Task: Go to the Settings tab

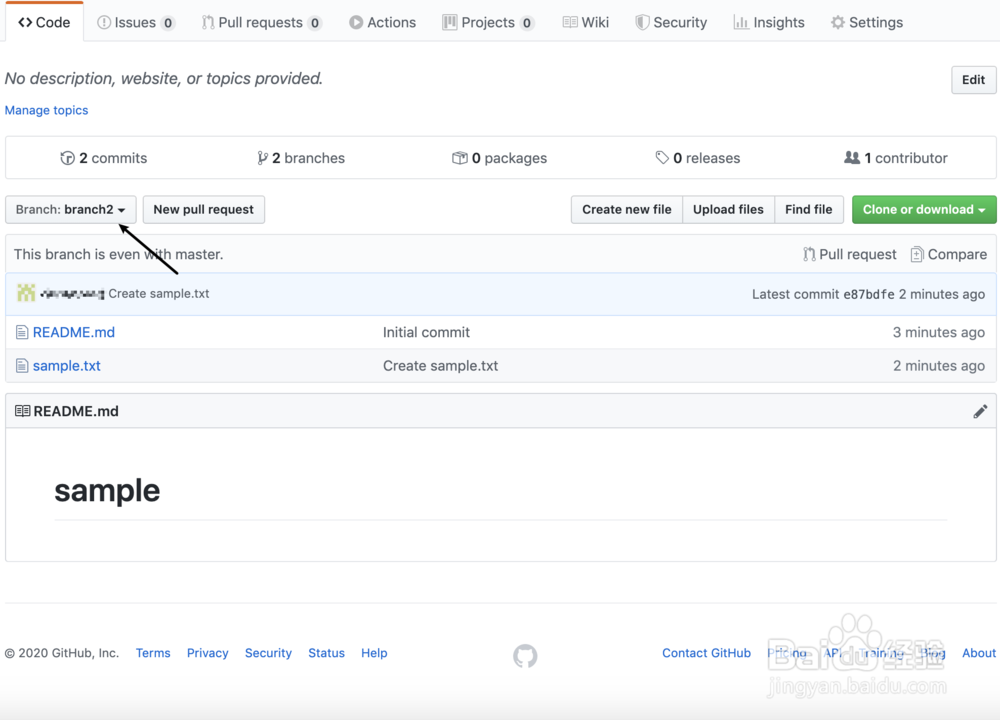Action: click(x=866, y=22)
